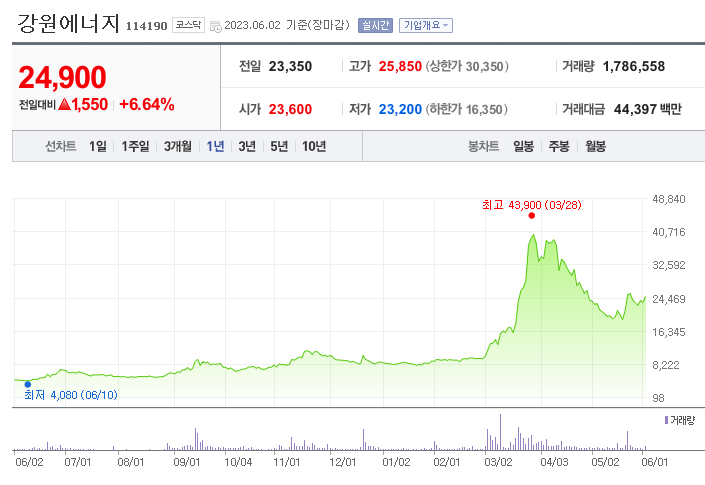Click the blue 최저 4,080 low marker
The height and width of the screenshot is (485, 705).
pos(28,384)
